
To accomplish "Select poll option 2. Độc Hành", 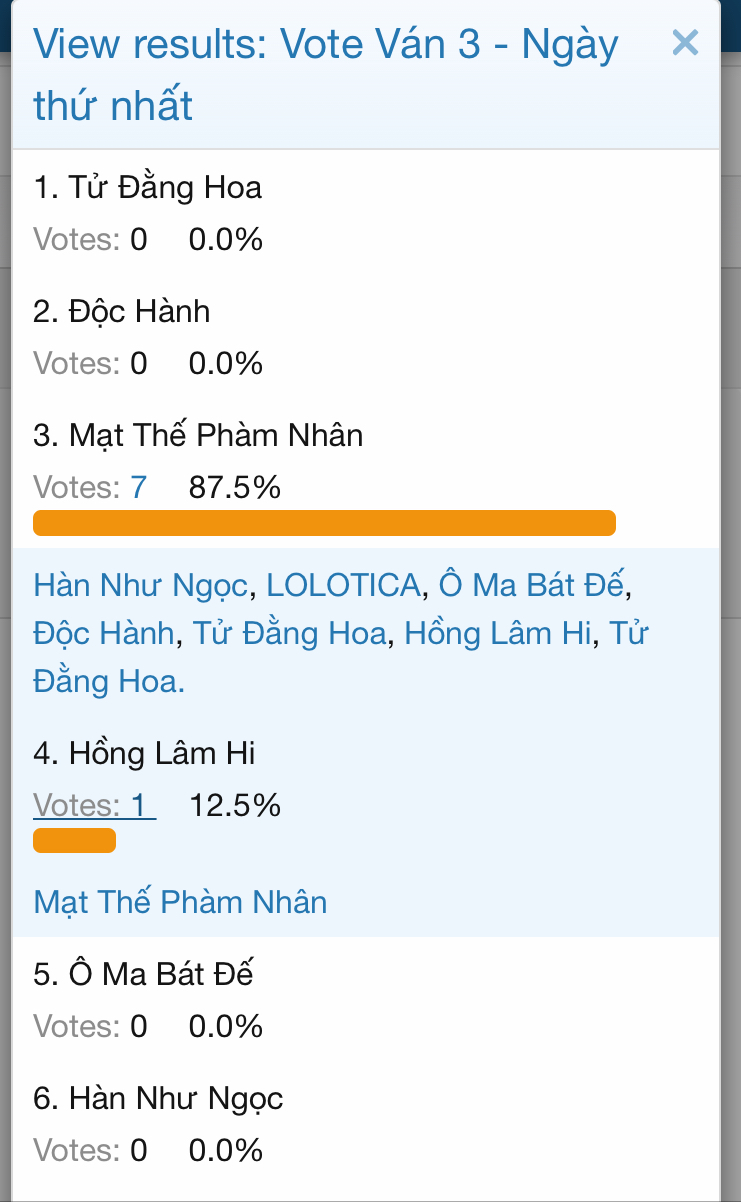I will click(x=122, y=311).
